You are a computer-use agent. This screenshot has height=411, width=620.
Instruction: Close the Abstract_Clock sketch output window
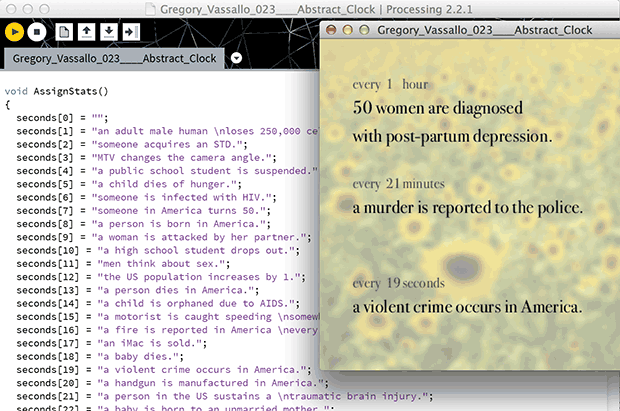(331, 30)
